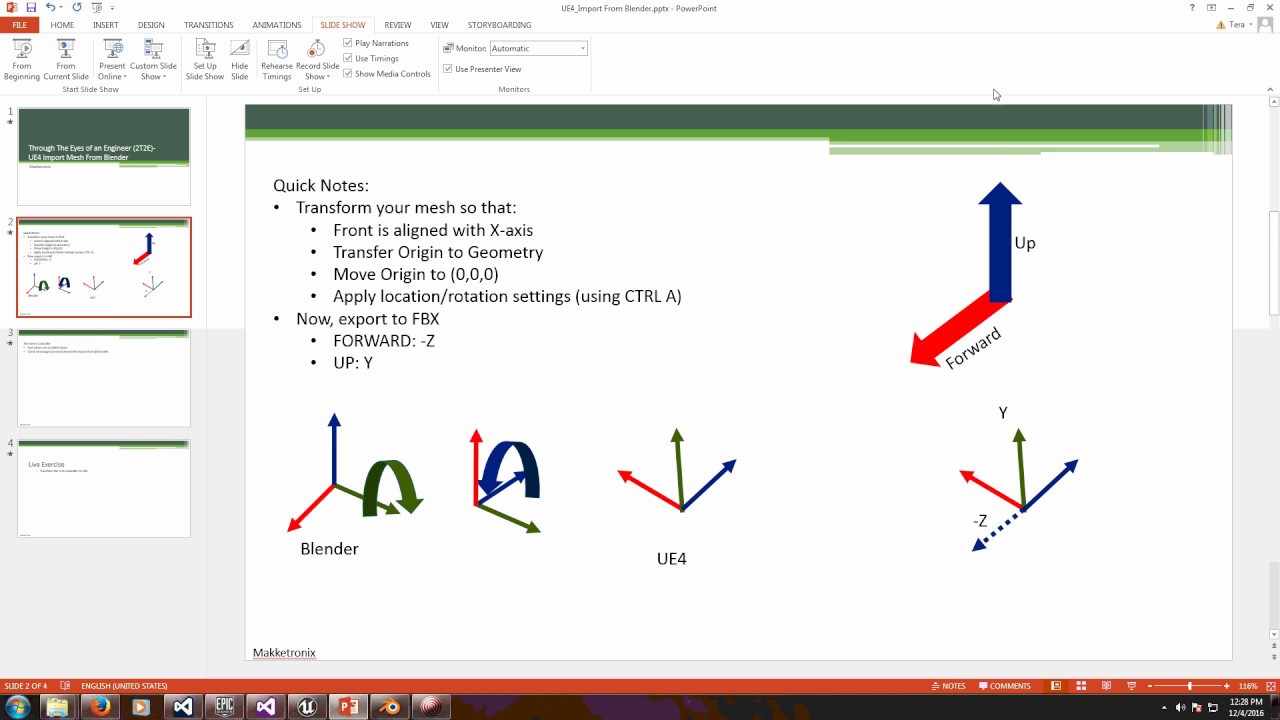Open Windows Start menu
The width and height of the screenshot is (1280, 720).
coord(18,707)
